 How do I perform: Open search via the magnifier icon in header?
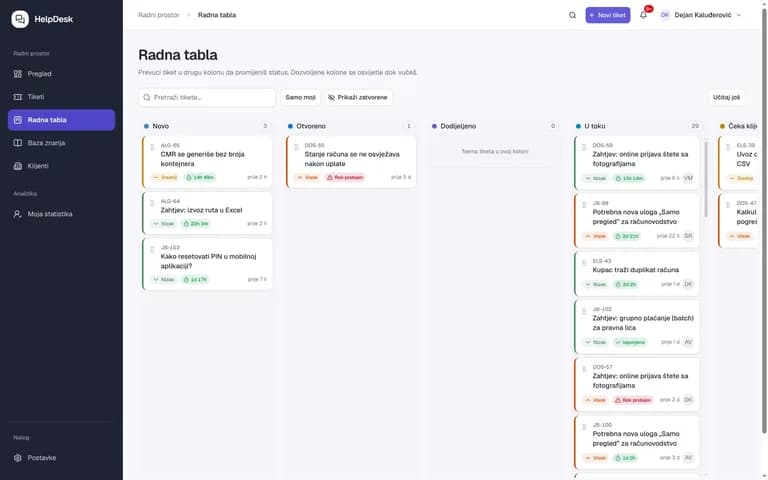point(572,15)
